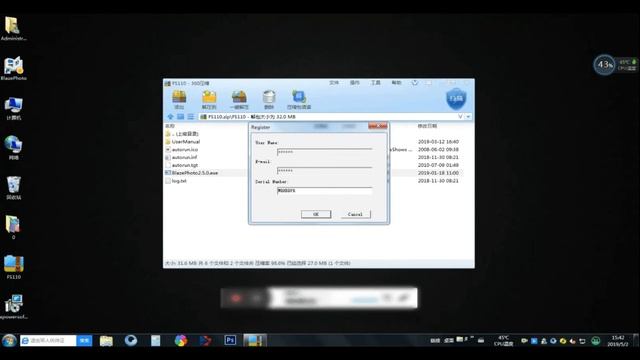Screen dimensions: 640x360
Task: Open the Administrator folder desktop icon
Action: click(13, 29)
